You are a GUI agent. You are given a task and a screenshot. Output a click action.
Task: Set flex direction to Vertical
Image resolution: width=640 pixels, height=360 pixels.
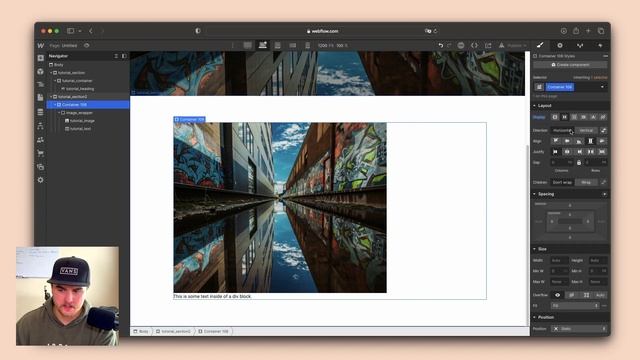pos(586,130)
